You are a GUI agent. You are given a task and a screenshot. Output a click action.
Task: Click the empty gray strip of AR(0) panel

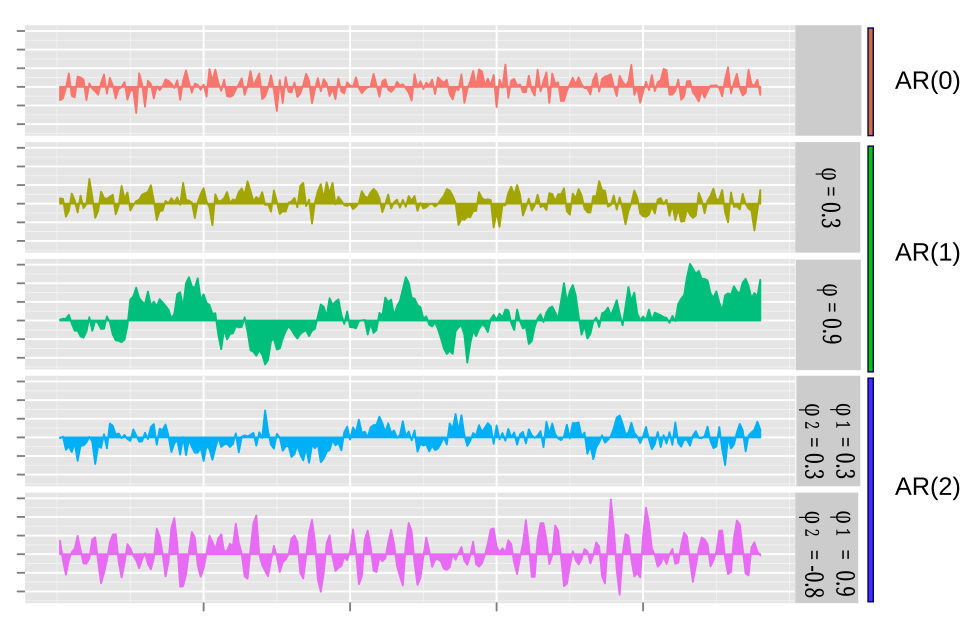828,80
